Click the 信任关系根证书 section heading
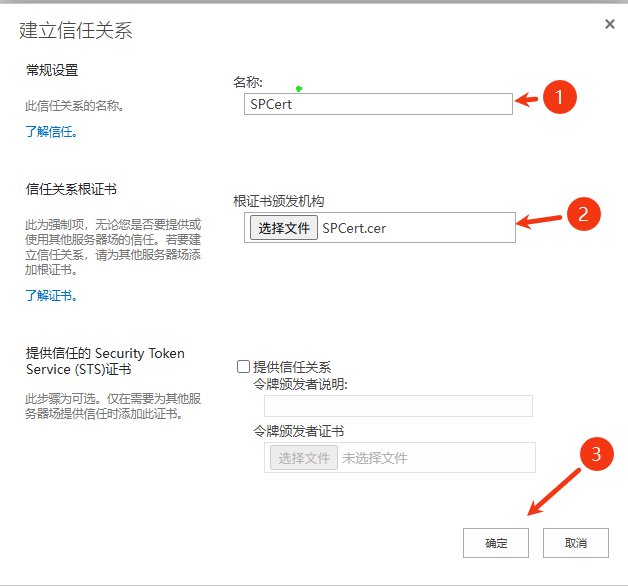The height and width of the screenshot is (586, 628). (x=71, y=189)
